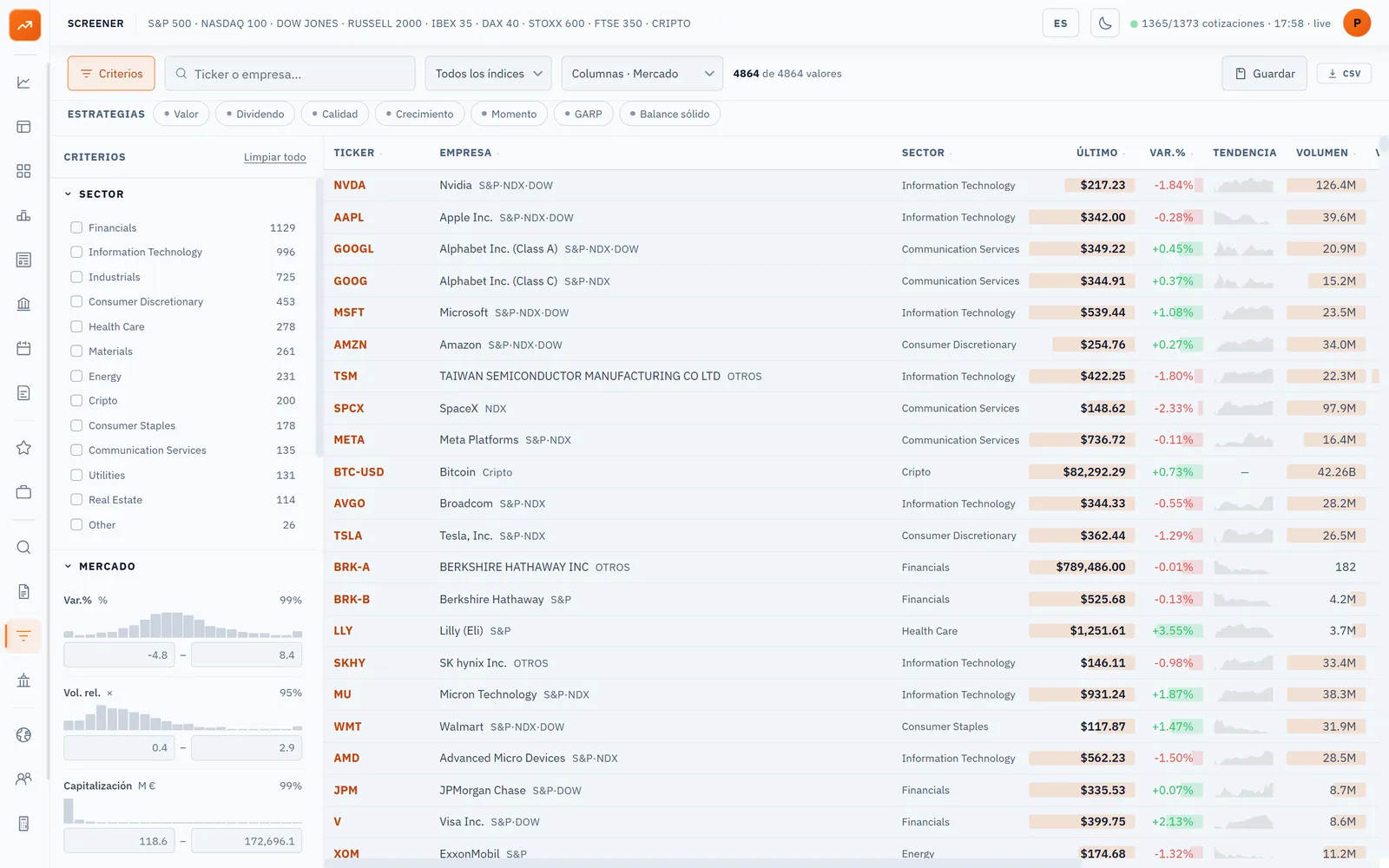
Task: Apply the Balance sólido strategy chip
Action: click(x=669, y=114)
